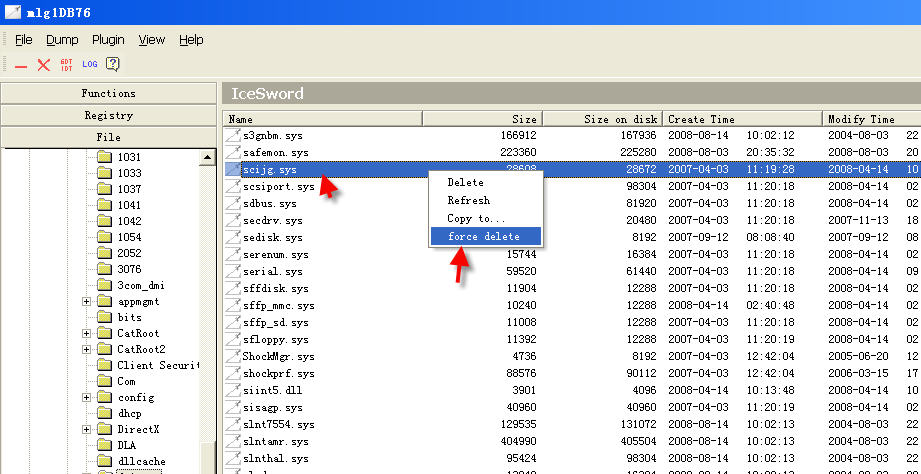Select the 1033 folder in tree
This screenshot has height=474, width=921.
pos(129,173)
